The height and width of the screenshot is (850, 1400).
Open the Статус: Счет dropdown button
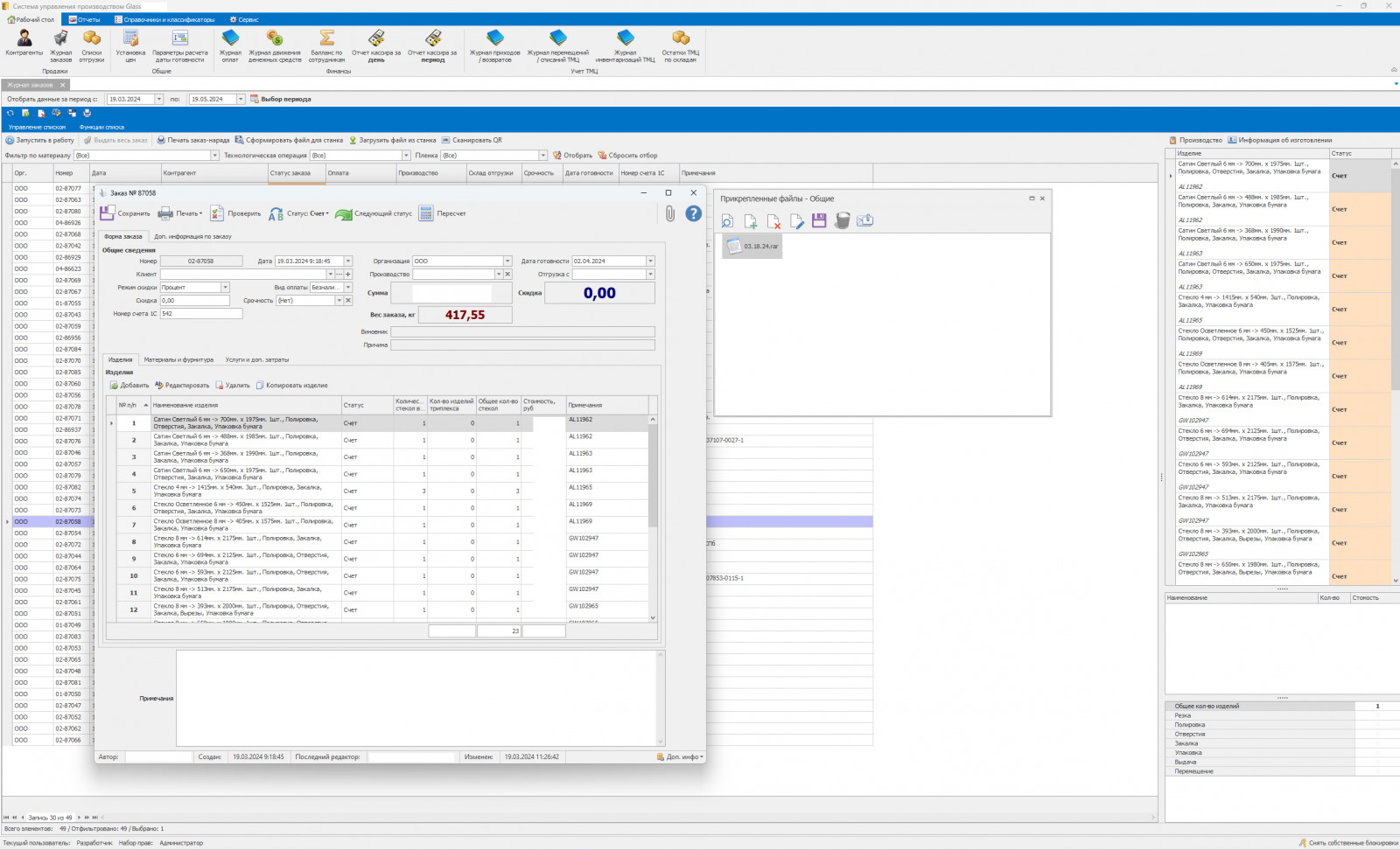tap(299, 213)
